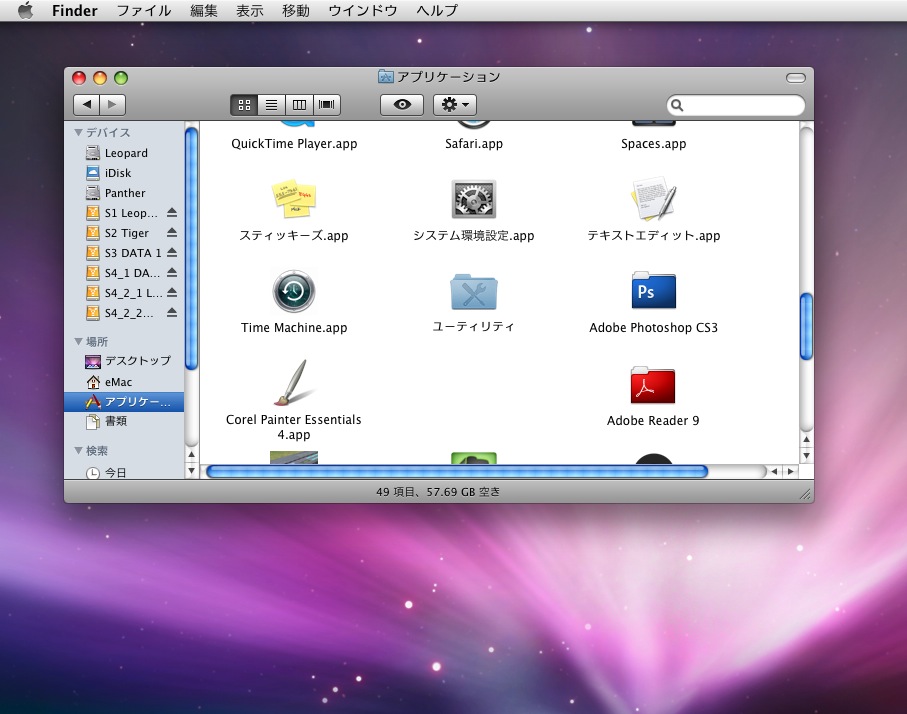Click the Finder search field
Image resolution: width=907 pixels, height=714 pixels.
(x=735, y=105)
